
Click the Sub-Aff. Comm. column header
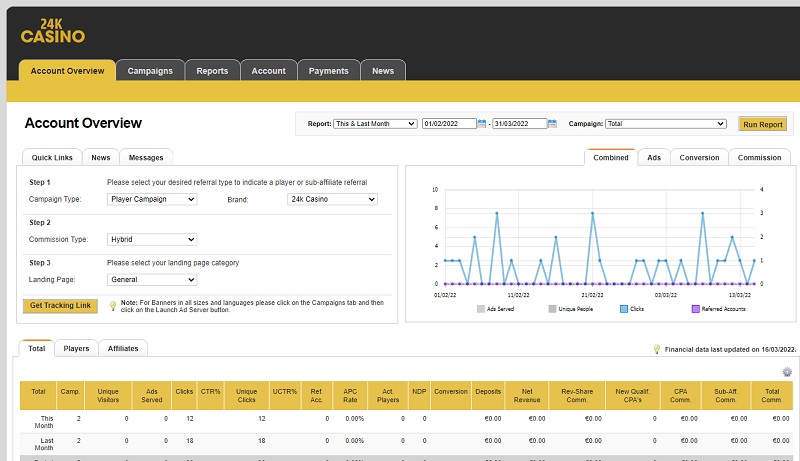[x=726, y=396]
